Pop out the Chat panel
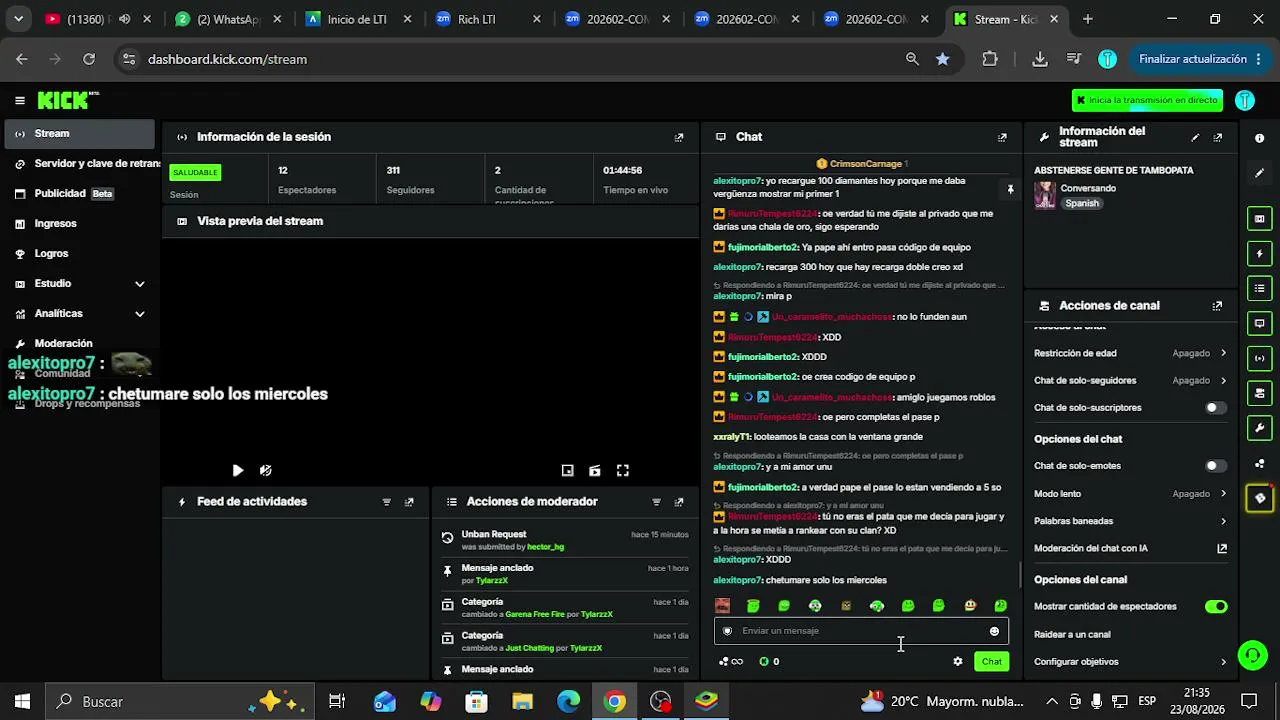The height and width of the screenshot is (720, 1280). tap(1002, 137)
